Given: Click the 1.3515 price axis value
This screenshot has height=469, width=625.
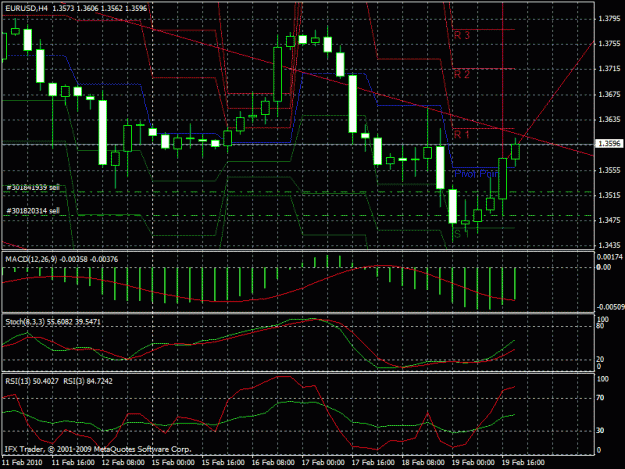Looking at the screenshot, I should (x=609, y=195).
